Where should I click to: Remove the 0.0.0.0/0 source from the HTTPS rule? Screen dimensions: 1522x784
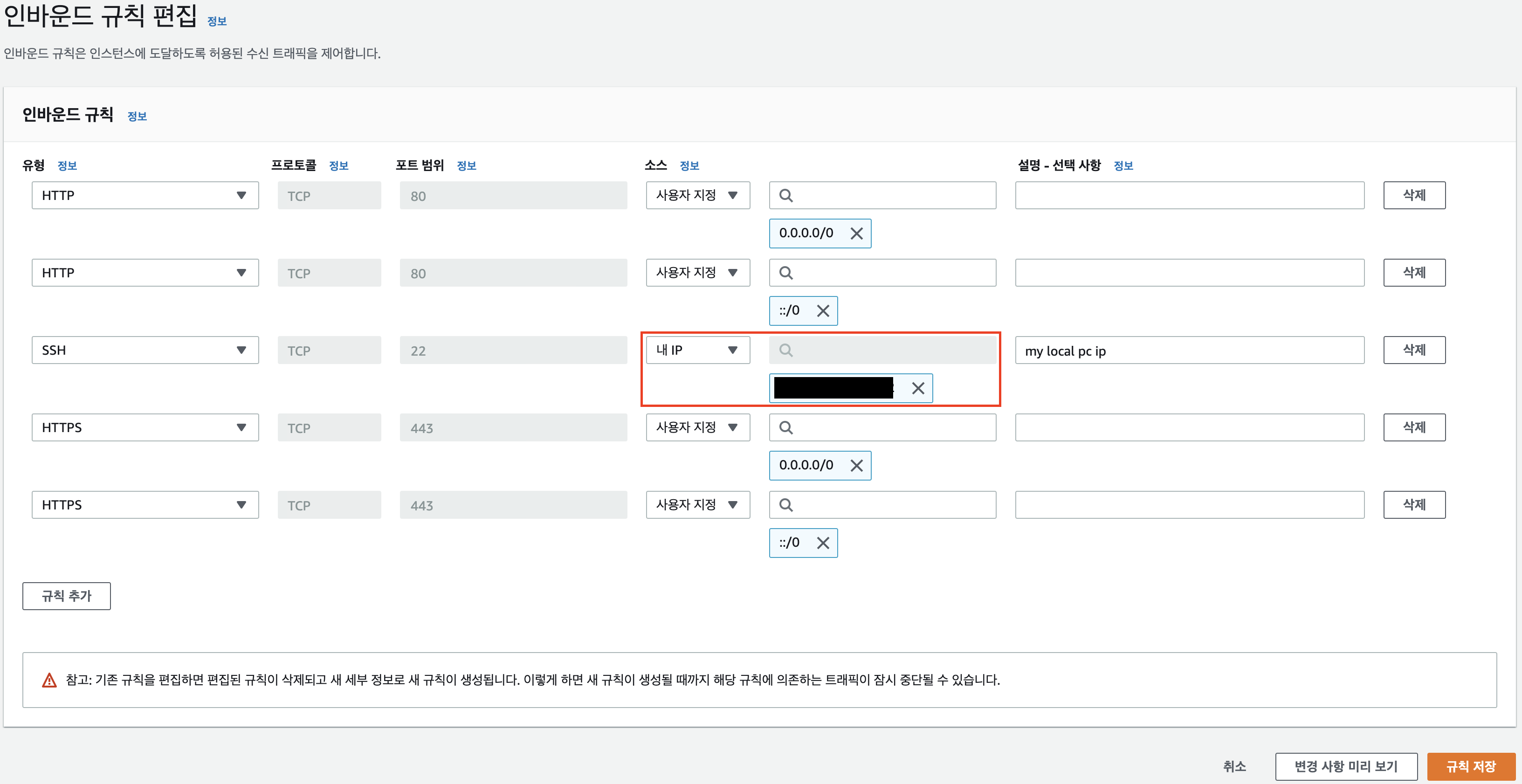pyautogui.click(x=857, y=465)
